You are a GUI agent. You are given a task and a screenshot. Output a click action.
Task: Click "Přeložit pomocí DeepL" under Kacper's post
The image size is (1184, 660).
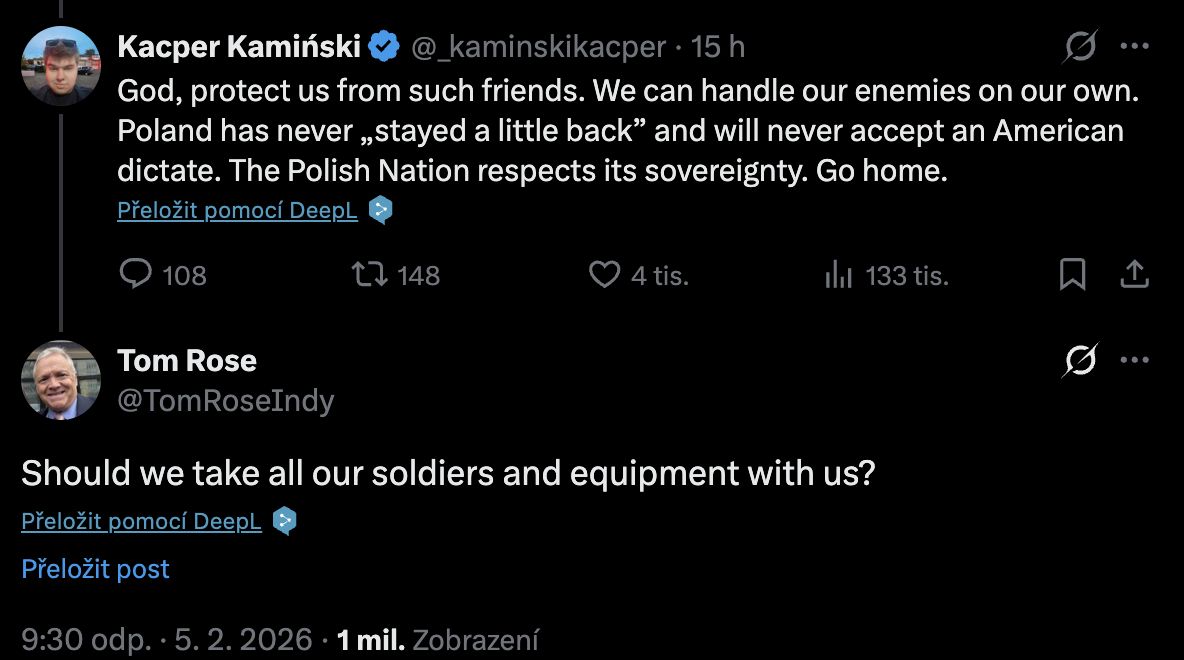tap(237, 211)
